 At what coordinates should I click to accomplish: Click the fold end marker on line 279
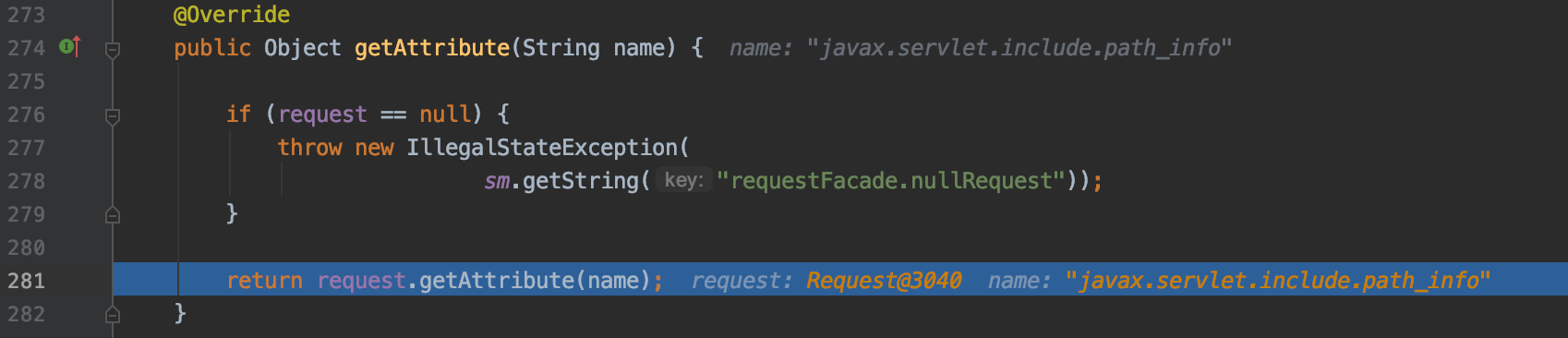point(113,214)
